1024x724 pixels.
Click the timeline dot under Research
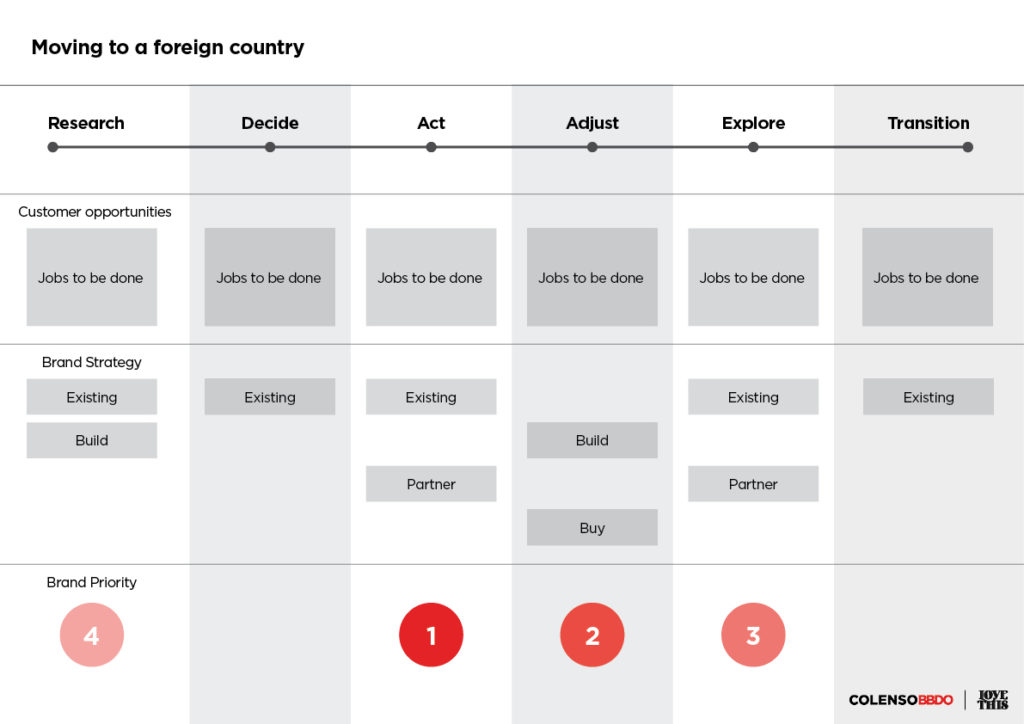pos(53,148)
